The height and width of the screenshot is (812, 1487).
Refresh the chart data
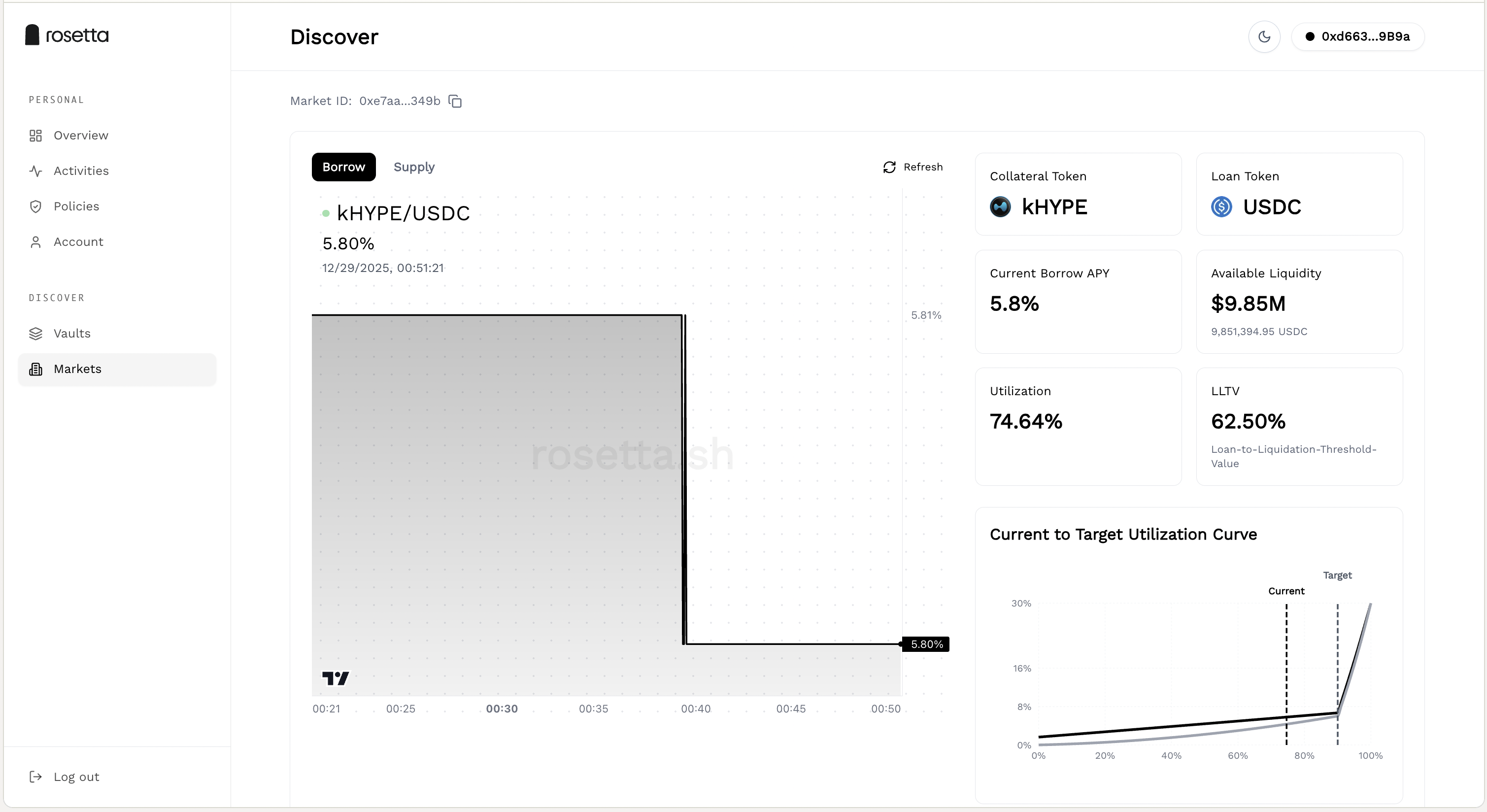[912, 168]
